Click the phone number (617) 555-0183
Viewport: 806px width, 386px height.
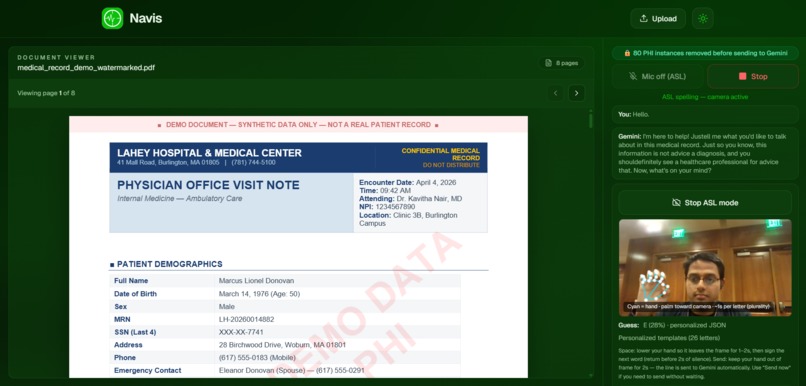tap(257, 358)
